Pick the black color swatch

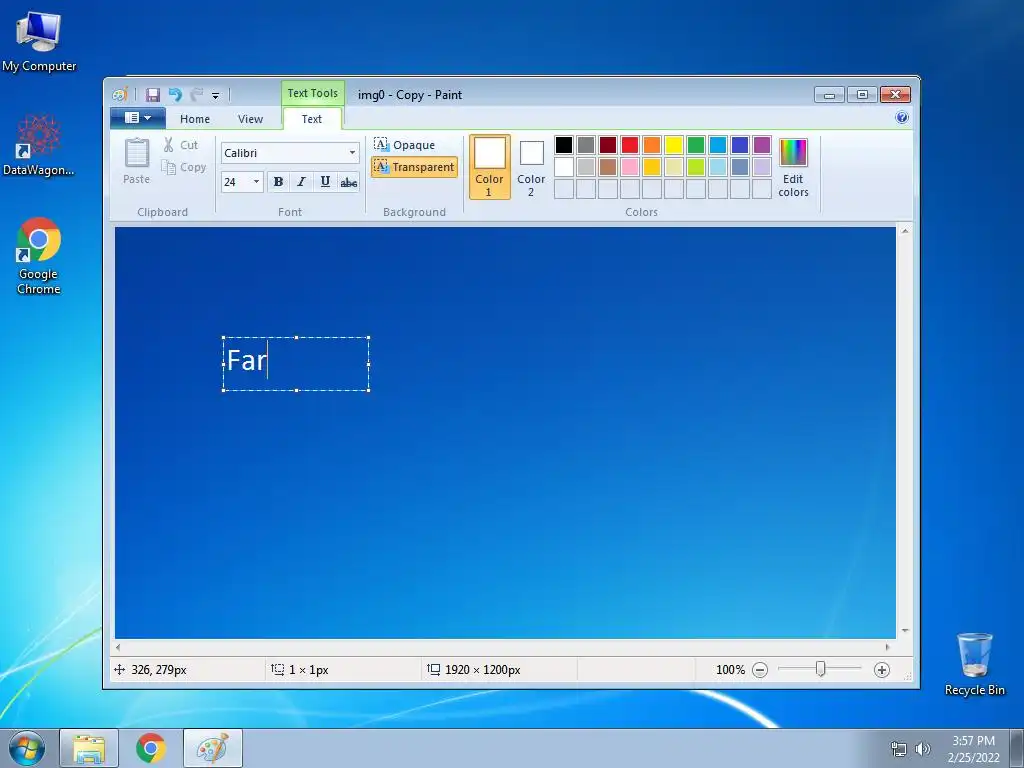tap(564, 144)
